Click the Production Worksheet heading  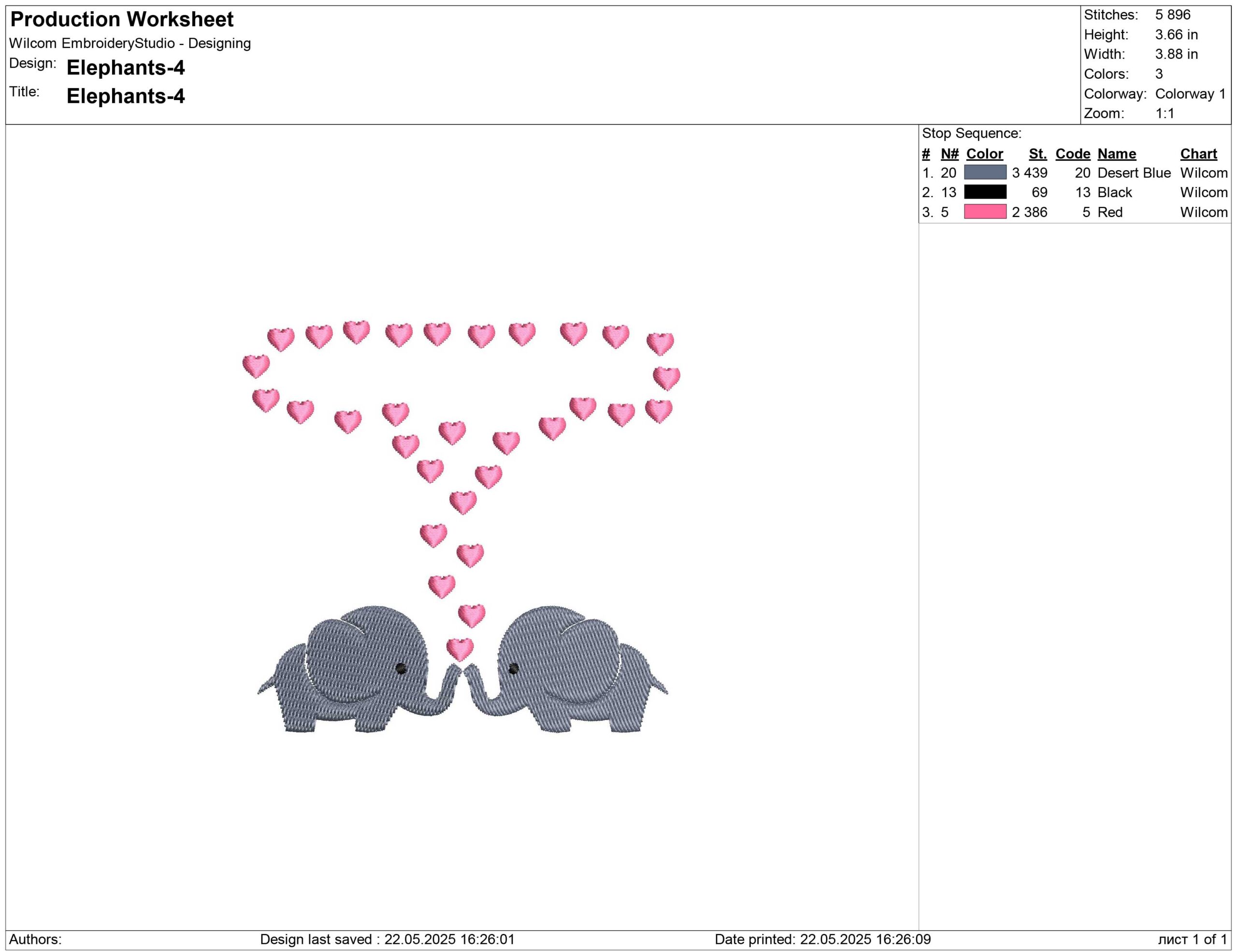click(x=122, y=19)
